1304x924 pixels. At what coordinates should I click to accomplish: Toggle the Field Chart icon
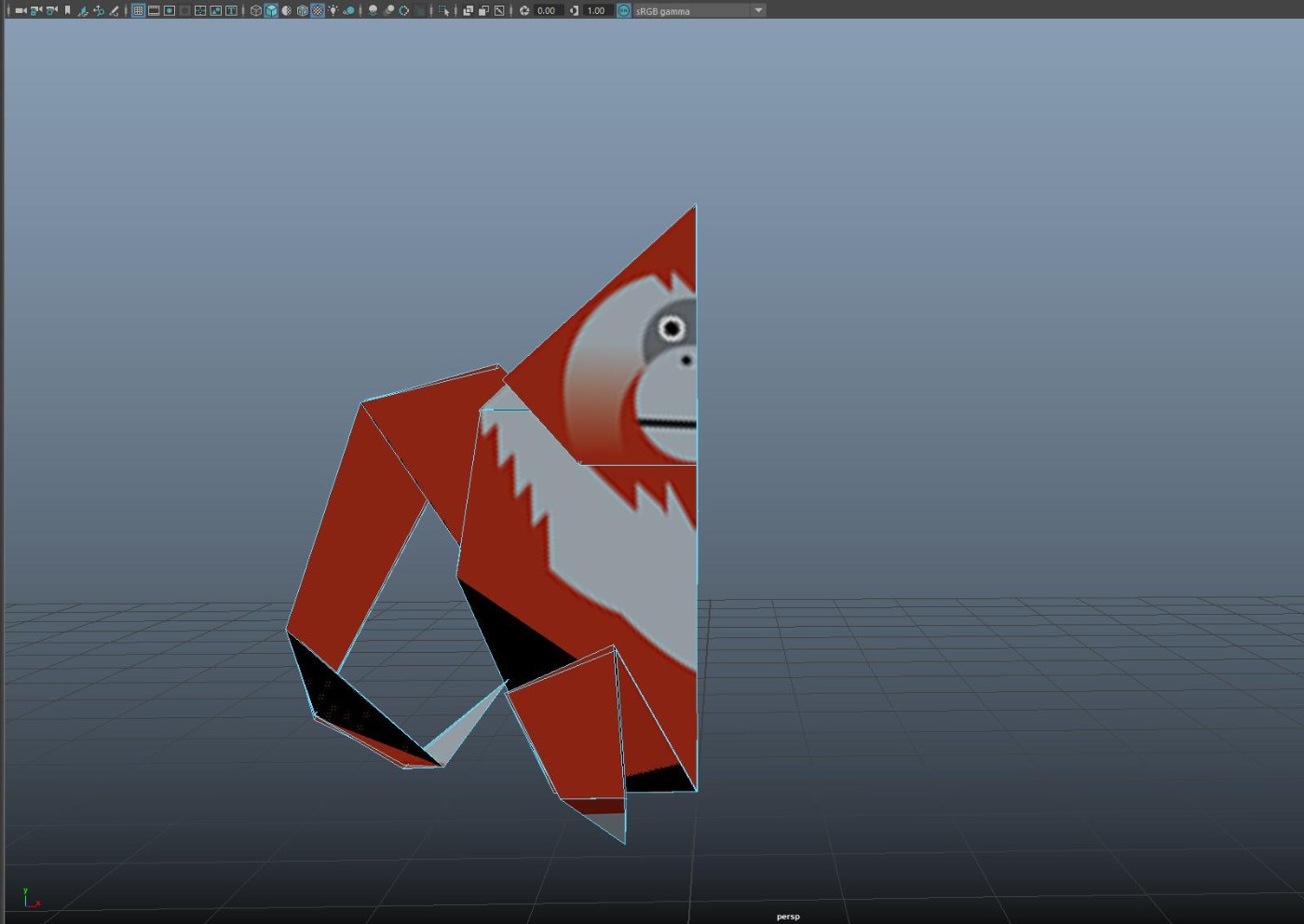click(200, 10)
